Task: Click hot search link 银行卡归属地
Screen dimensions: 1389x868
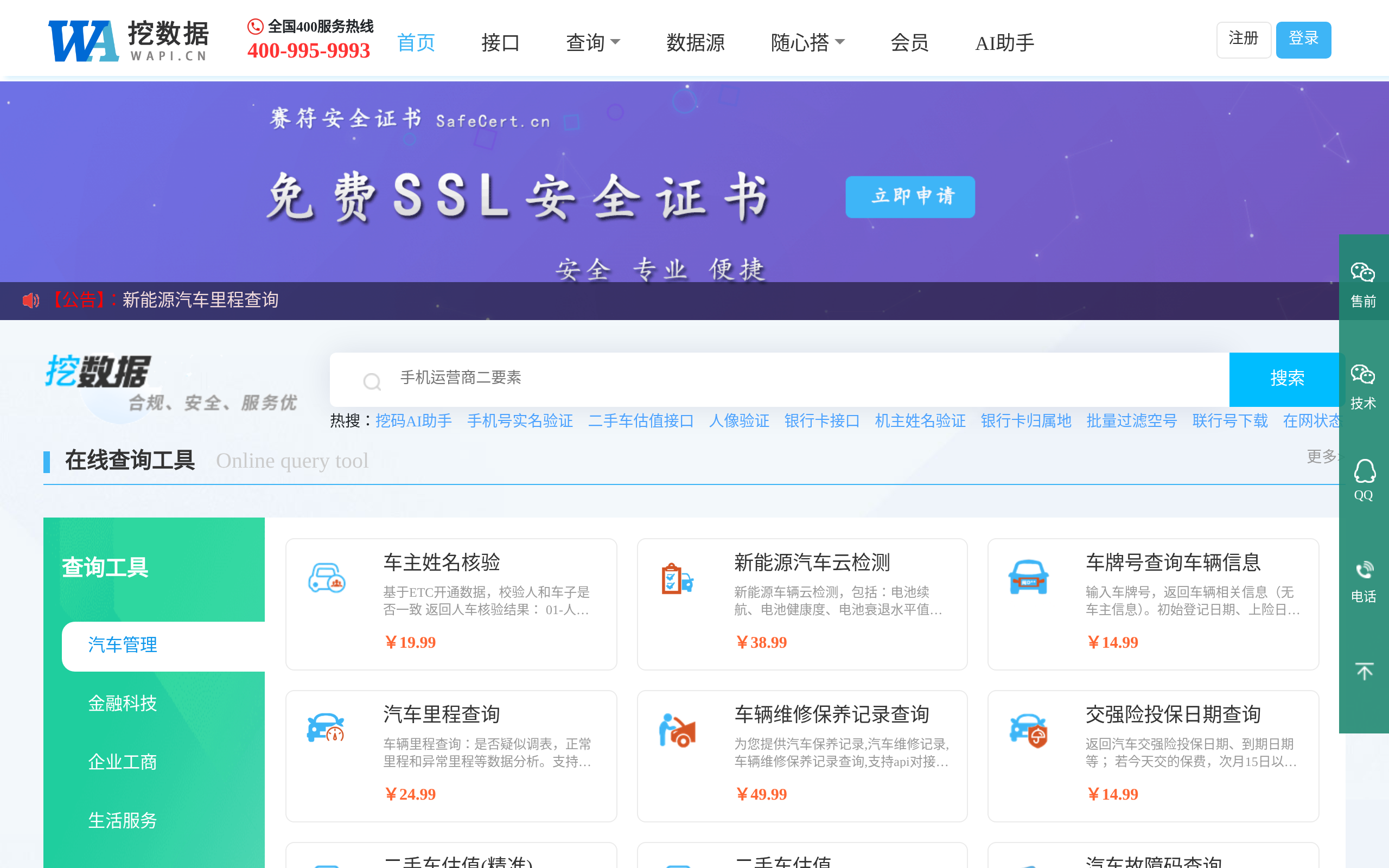Action: coord(1025,421)
